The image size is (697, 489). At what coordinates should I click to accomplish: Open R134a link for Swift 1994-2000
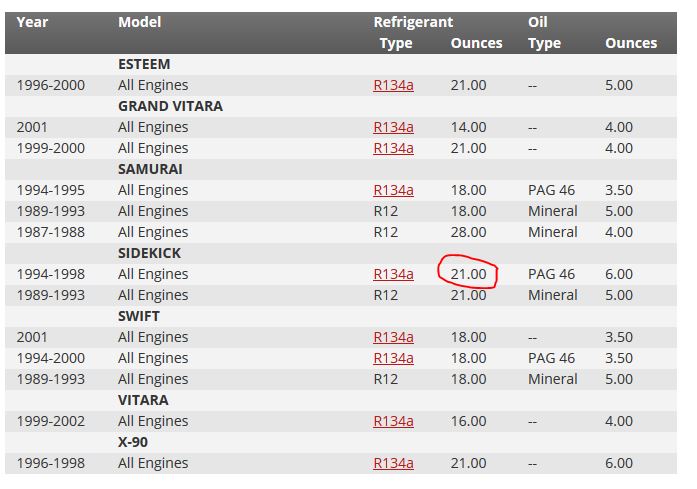393,358
